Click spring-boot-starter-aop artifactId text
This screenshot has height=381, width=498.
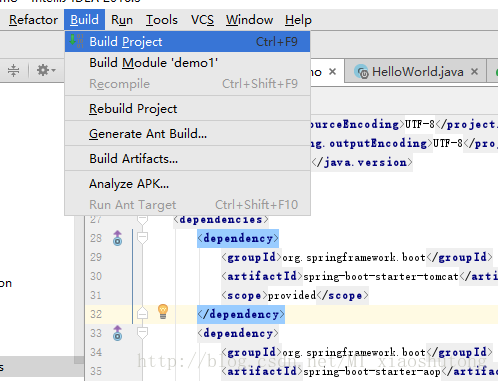point(372,371)
